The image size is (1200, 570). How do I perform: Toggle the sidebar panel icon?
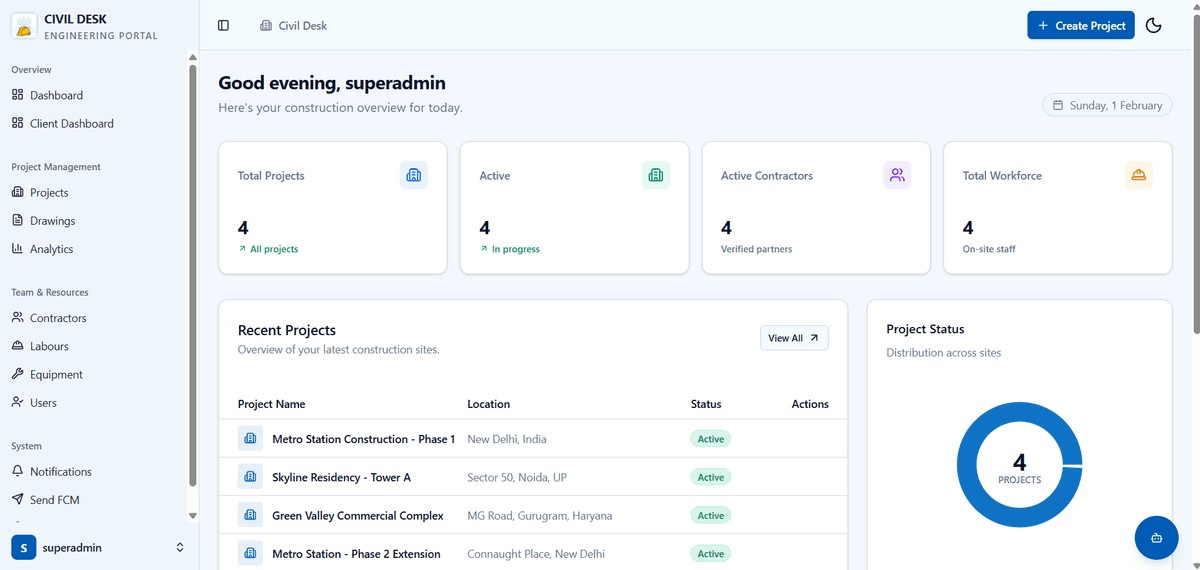[x=223, y=25]
